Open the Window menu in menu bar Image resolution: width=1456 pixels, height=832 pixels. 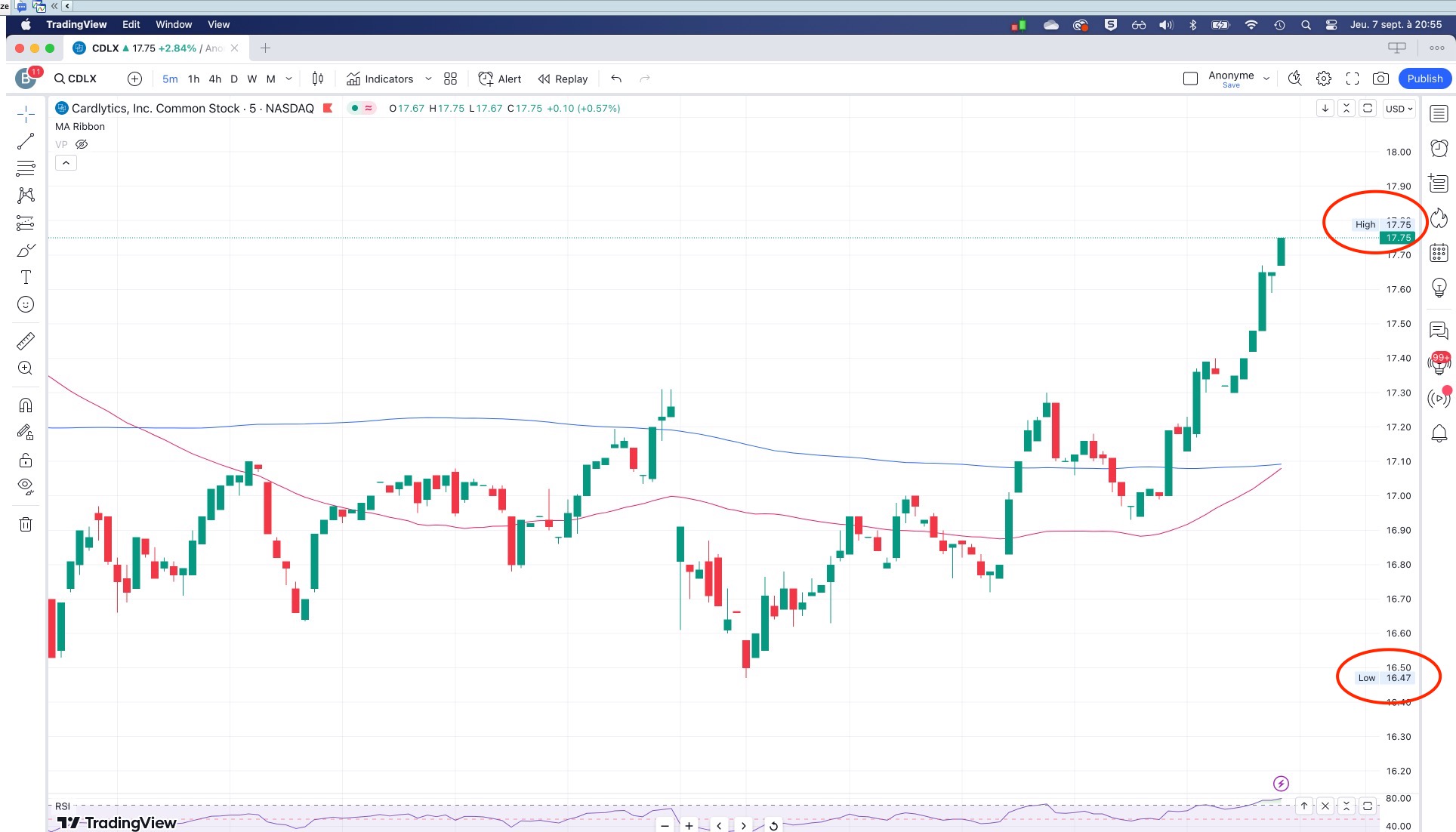(x=174, y=24)
